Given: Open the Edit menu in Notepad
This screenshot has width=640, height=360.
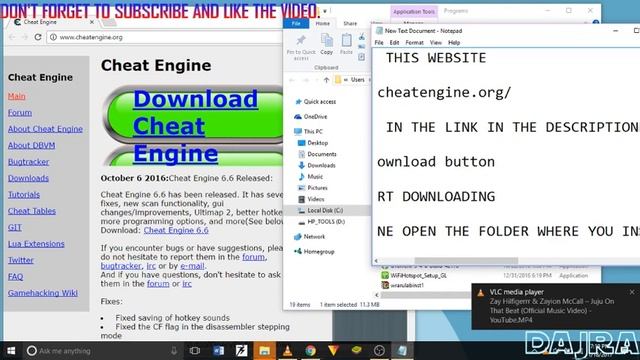Looking at the screenshot, I should tap(394, 42).
